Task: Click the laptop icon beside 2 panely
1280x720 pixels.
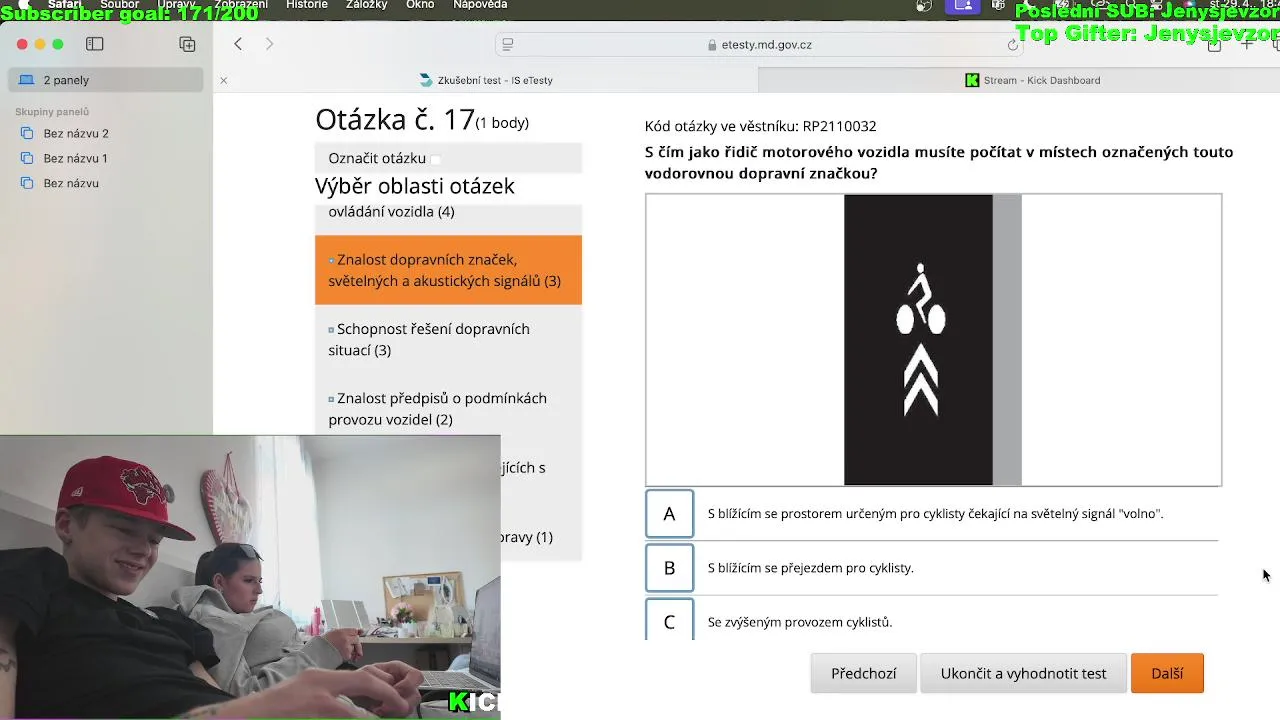Action: click(x=25, y=80)
